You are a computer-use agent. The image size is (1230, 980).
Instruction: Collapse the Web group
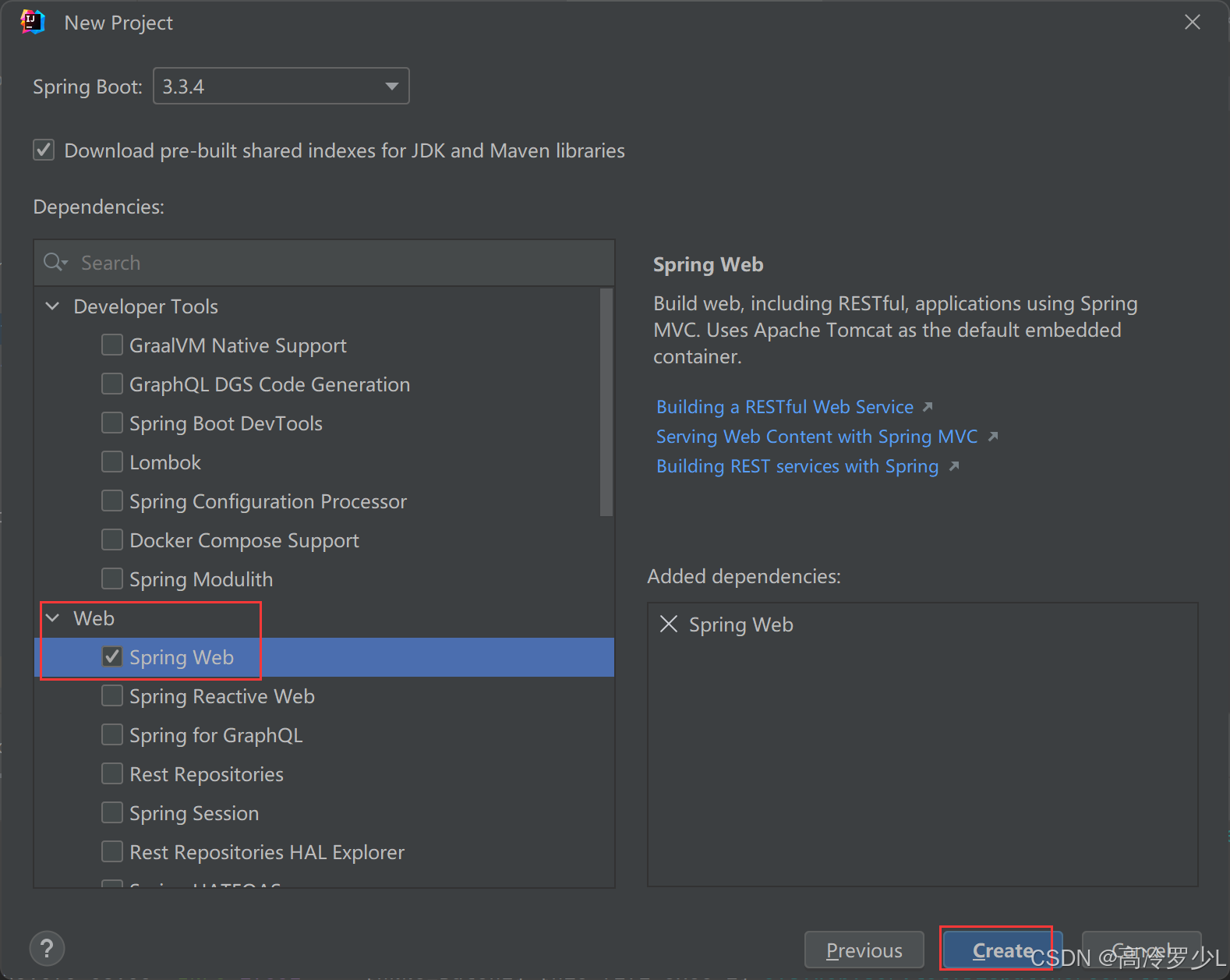pos(52,617)
